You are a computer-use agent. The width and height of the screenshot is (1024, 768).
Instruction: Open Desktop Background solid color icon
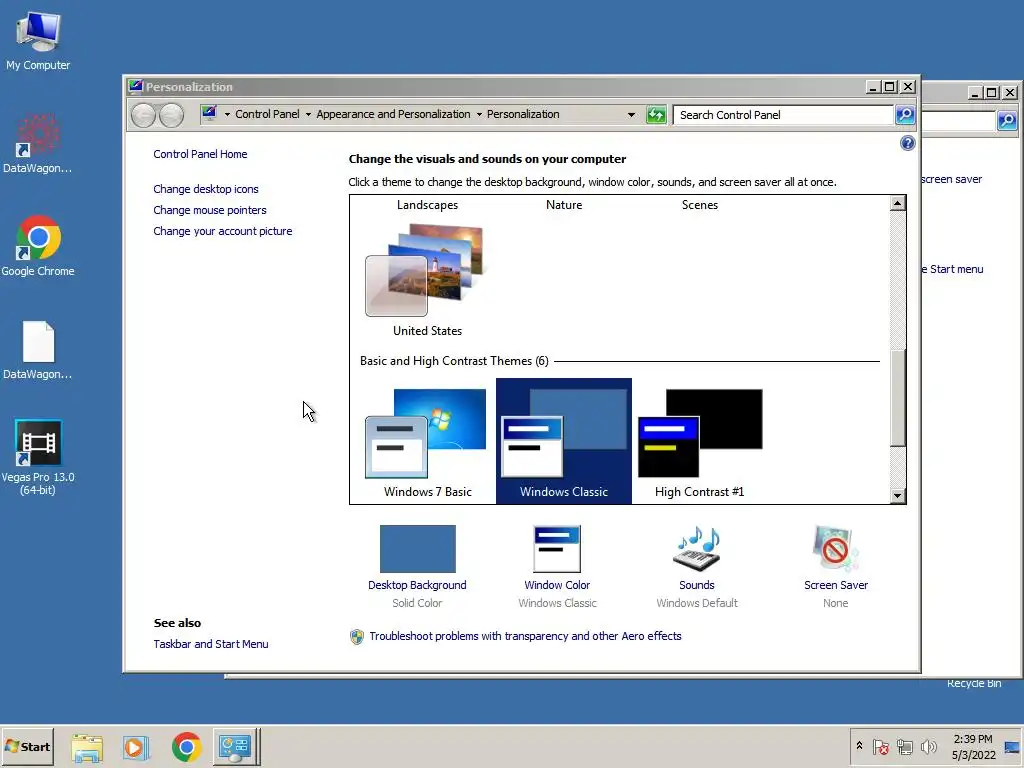(417, 549)
